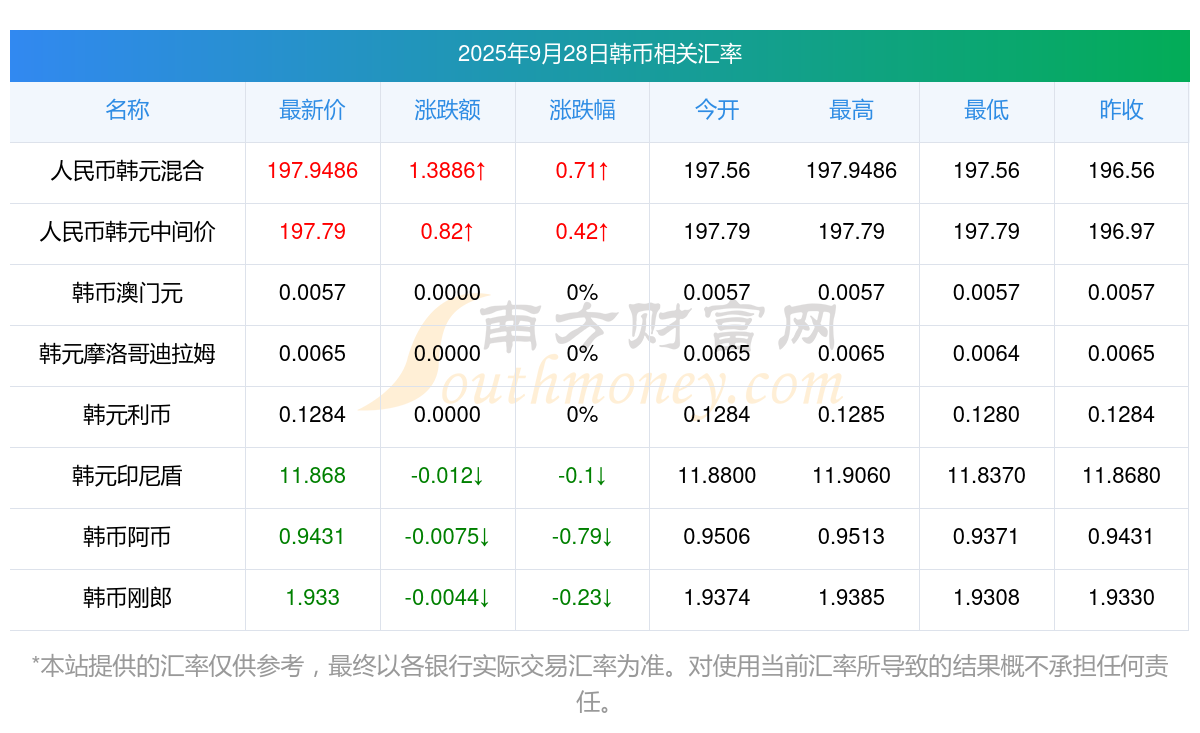1200x733 pixels.
Task: Click previous close value 1.9330
Action: [x=1121, y=598]
